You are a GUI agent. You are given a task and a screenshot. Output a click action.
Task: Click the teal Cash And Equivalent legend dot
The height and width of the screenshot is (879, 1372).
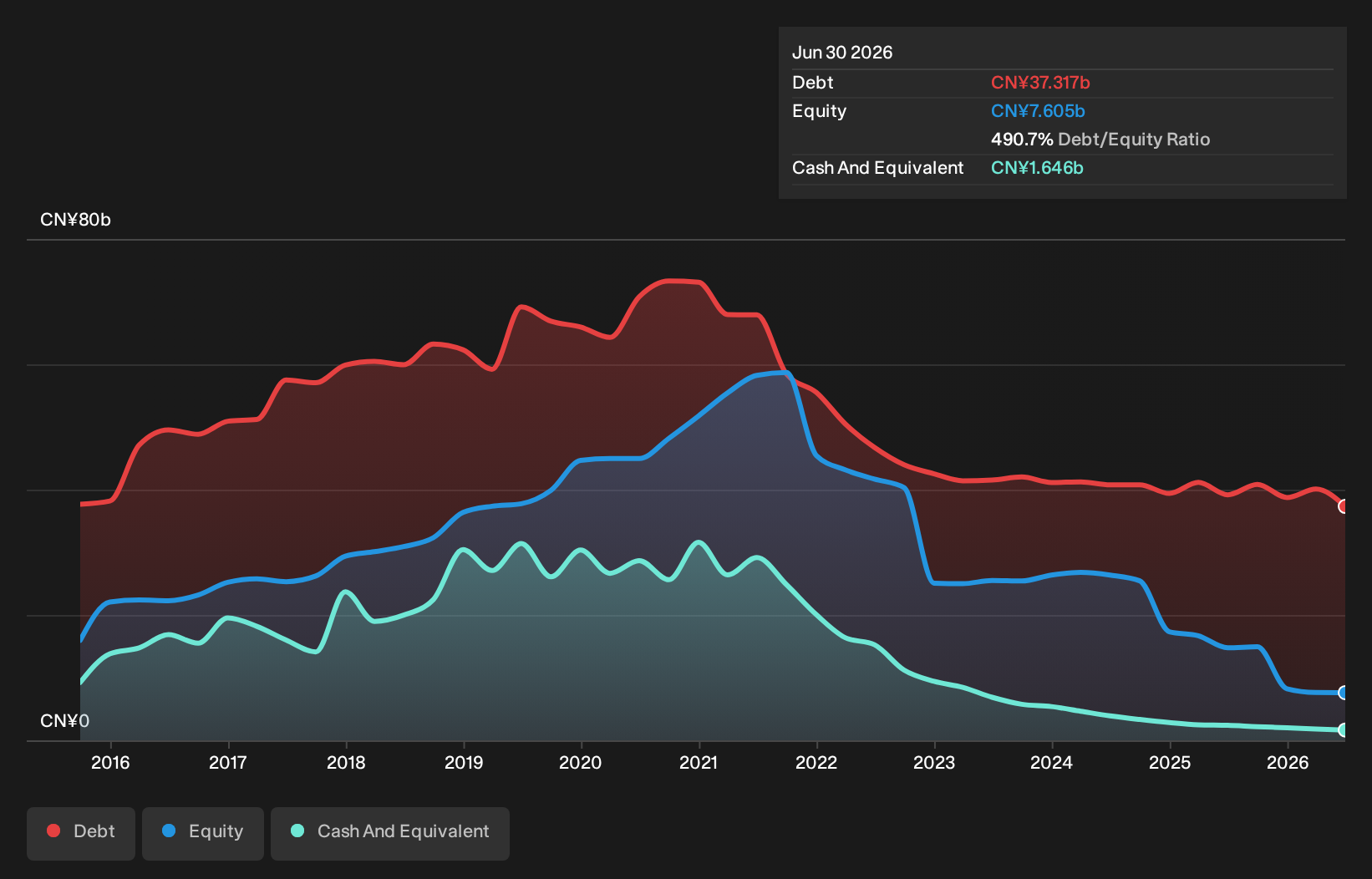[x=297, y=831]
